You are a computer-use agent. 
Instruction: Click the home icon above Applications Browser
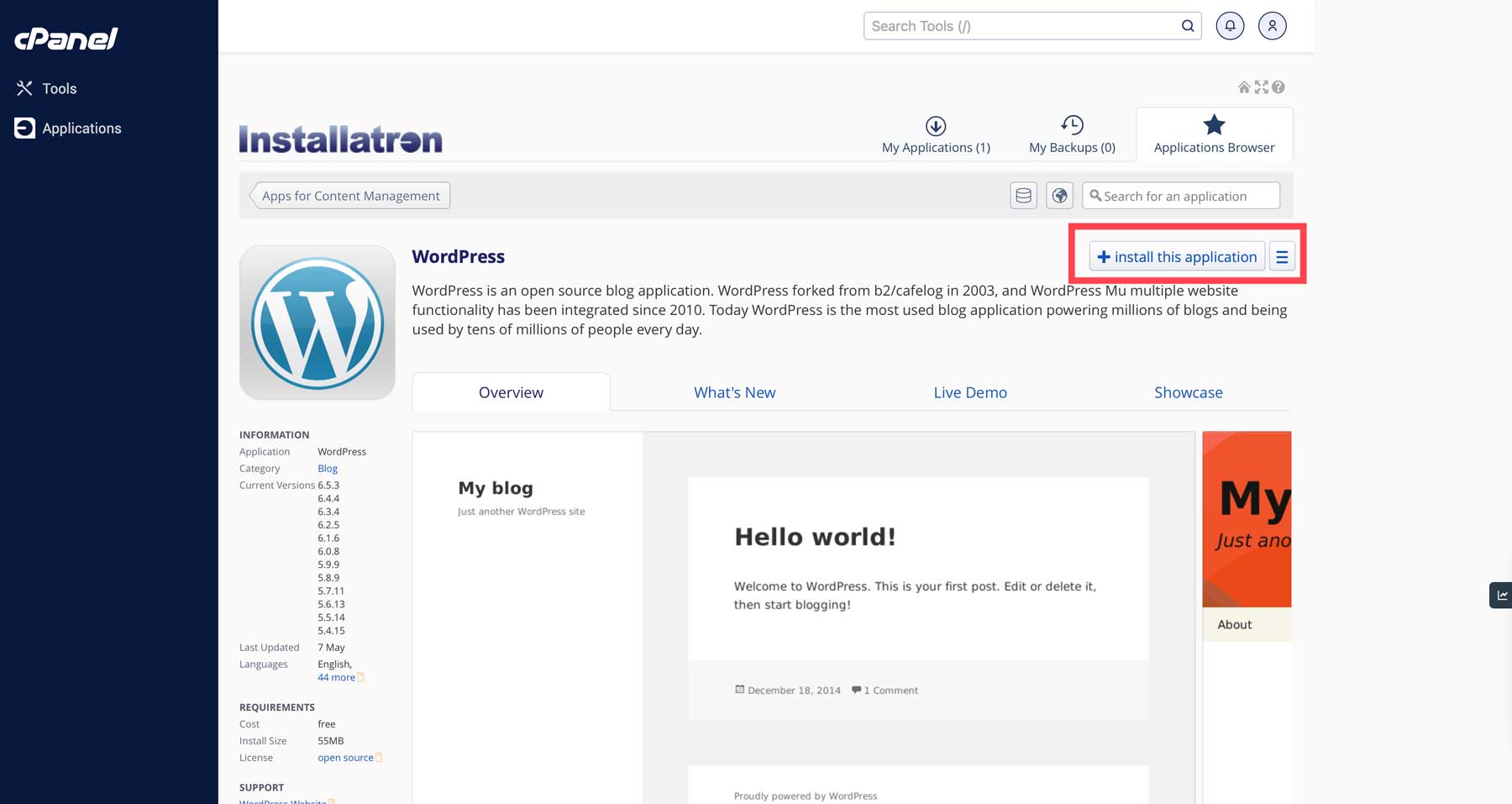point(1244,87)
